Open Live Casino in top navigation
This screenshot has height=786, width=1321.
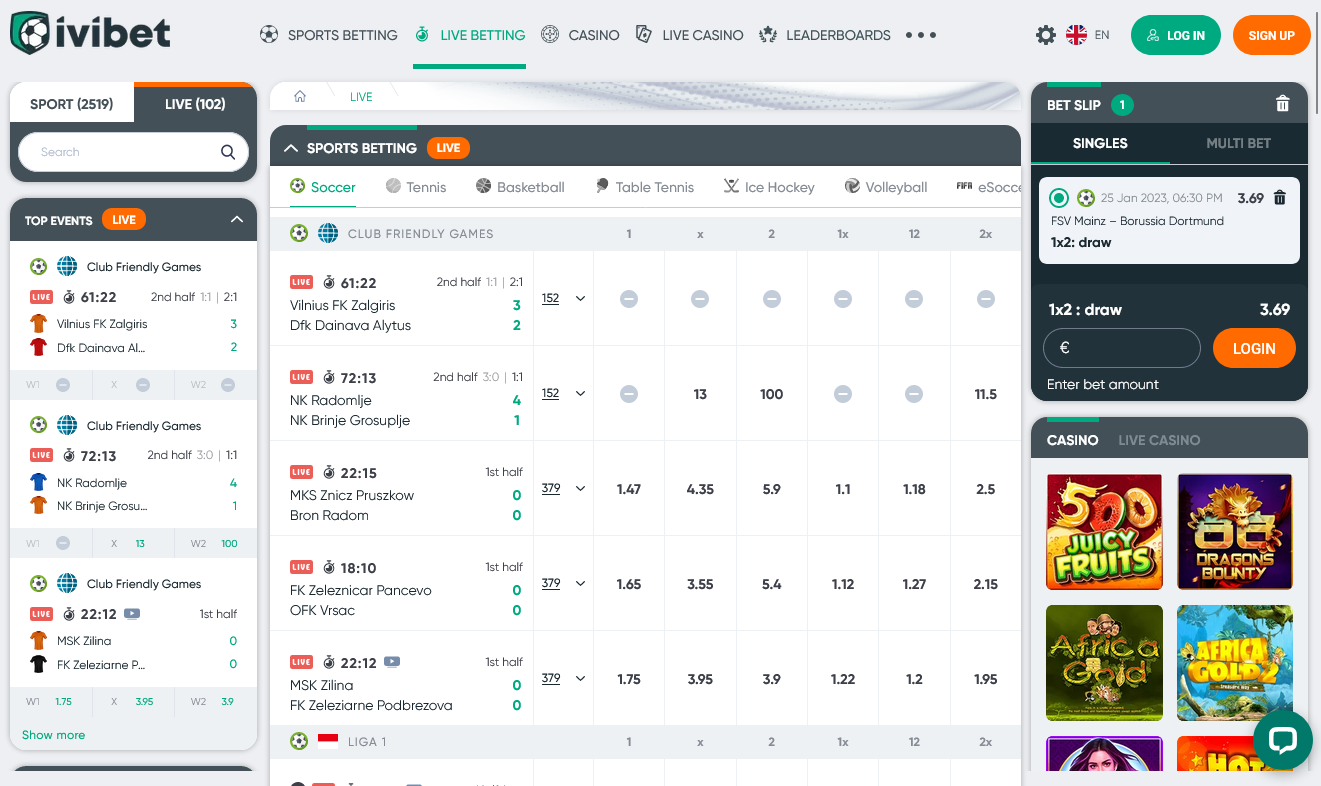(x=689, y=35)
